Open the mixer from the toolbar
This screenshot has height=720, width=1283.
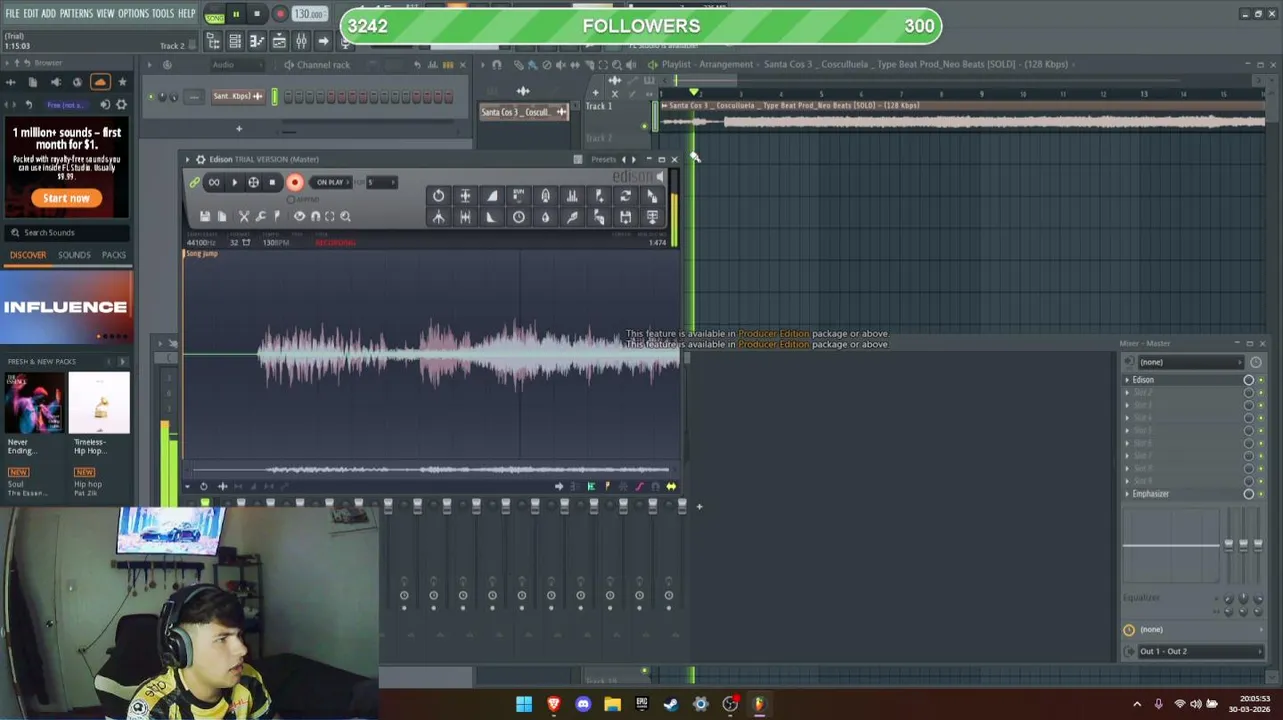tap(301, 41)
